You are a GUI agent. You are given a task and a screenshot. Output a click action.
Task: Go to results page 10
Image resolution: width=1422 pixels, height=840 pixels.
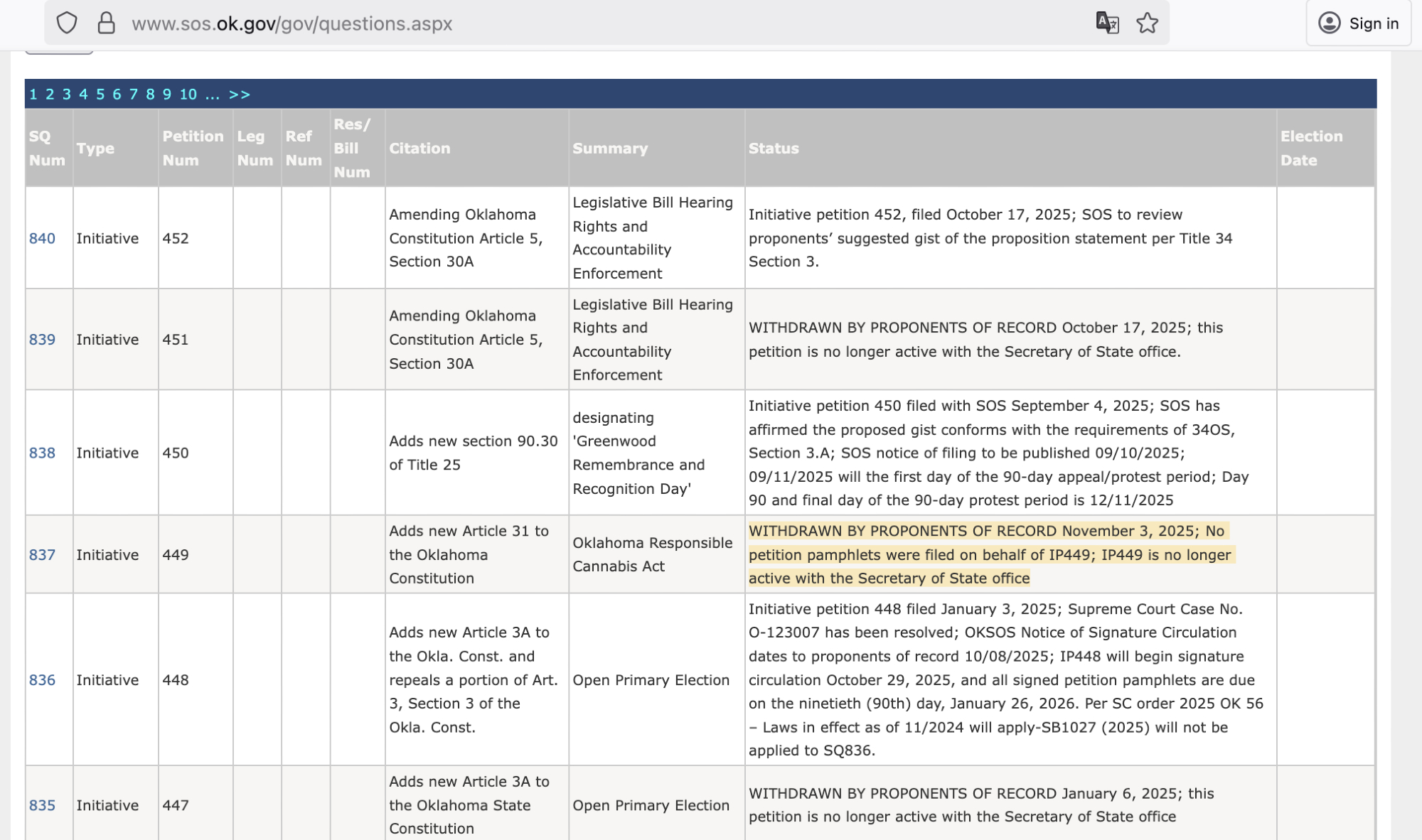188,95
